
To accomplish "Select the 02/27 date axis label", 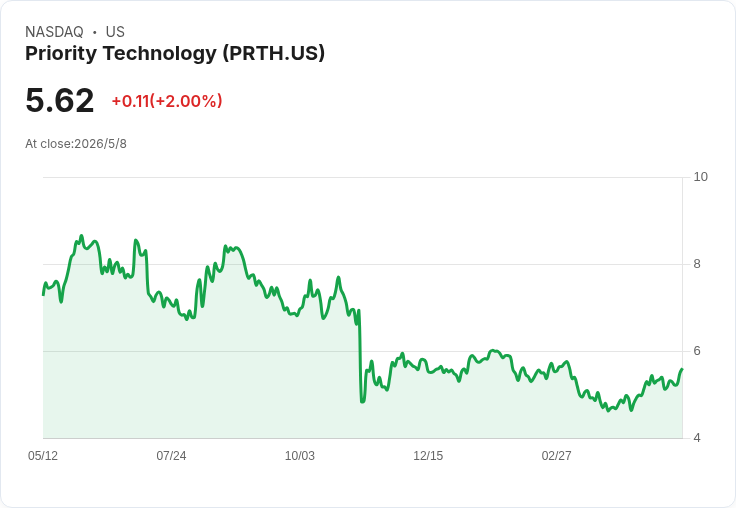I will click(556, 456).
